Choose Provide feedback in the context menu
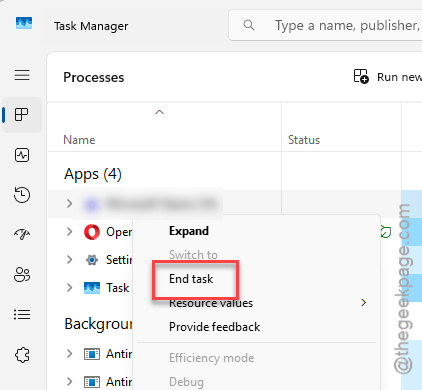 (214, 327)
